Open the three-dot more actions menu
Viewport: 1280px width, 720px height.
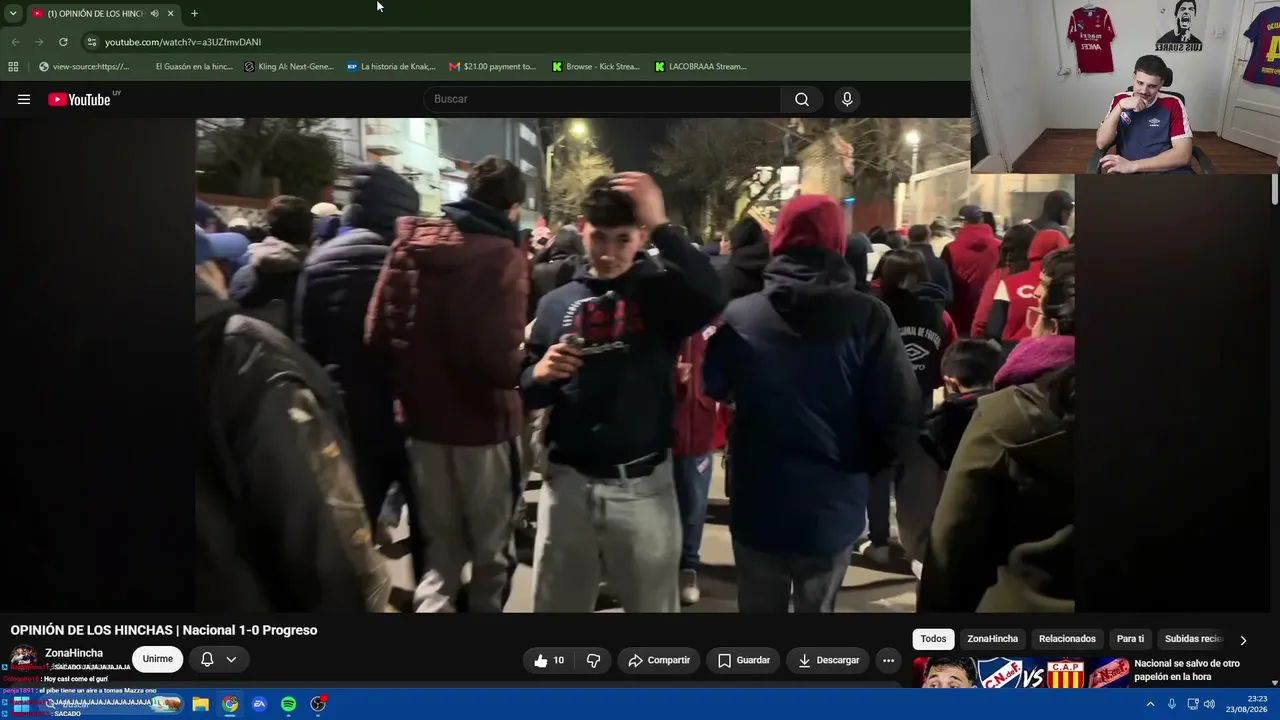coord(888,660)
